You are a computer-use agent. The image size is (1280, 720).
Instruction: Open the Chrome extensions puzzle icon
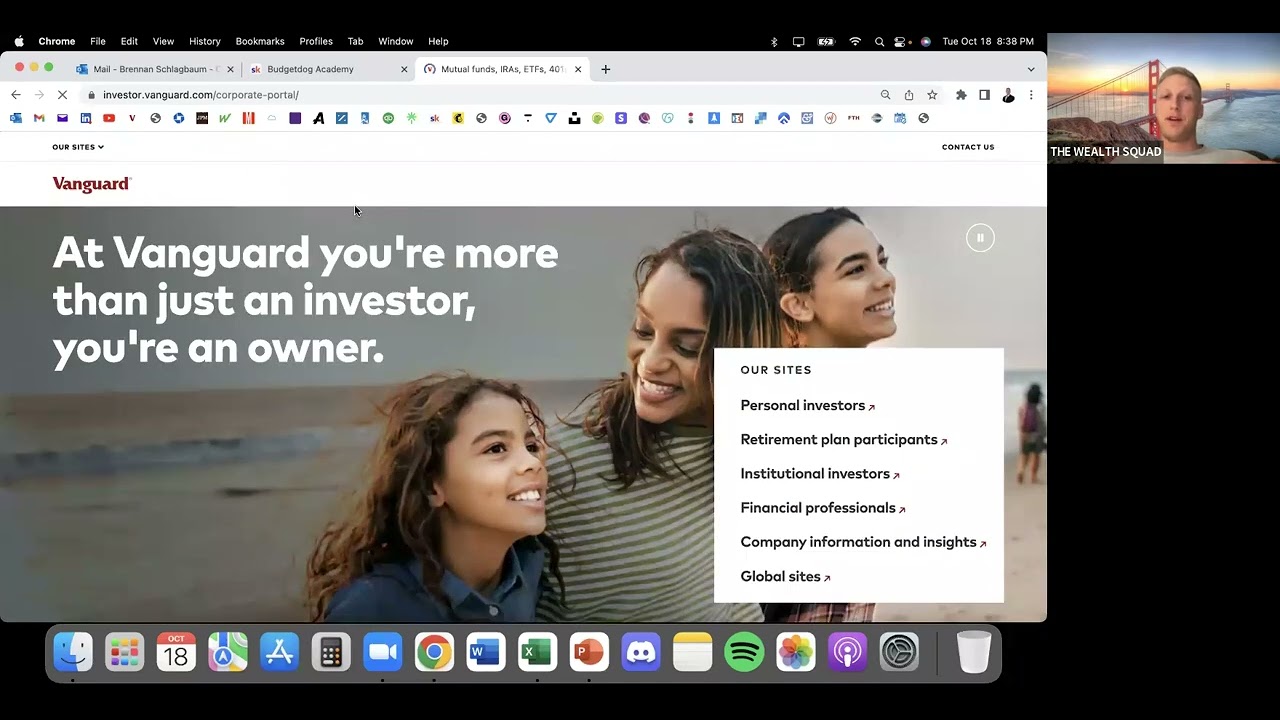(961, 95)
